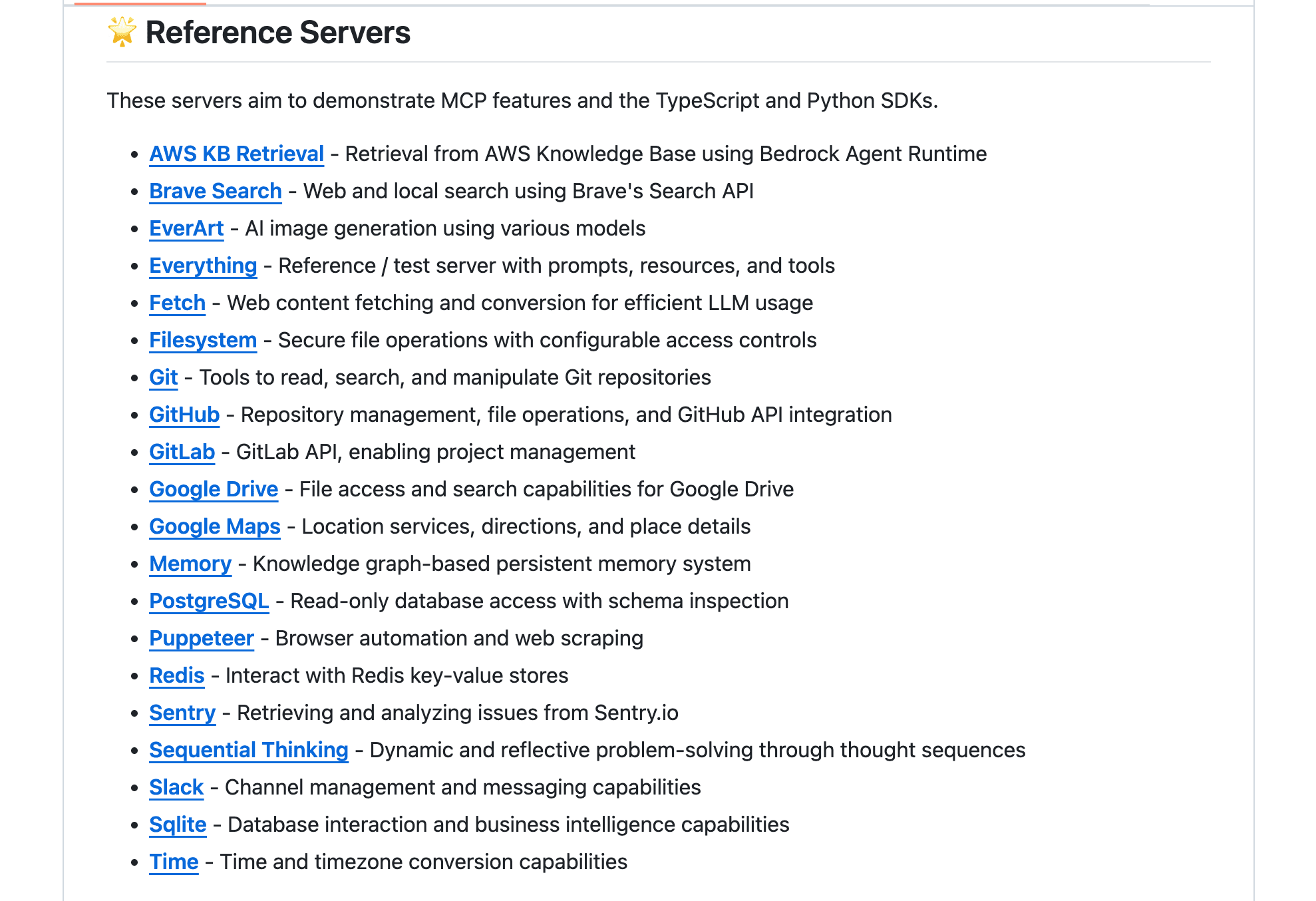1316x901 pixels.
Task: Open the Memory server link
Action: 190,564
